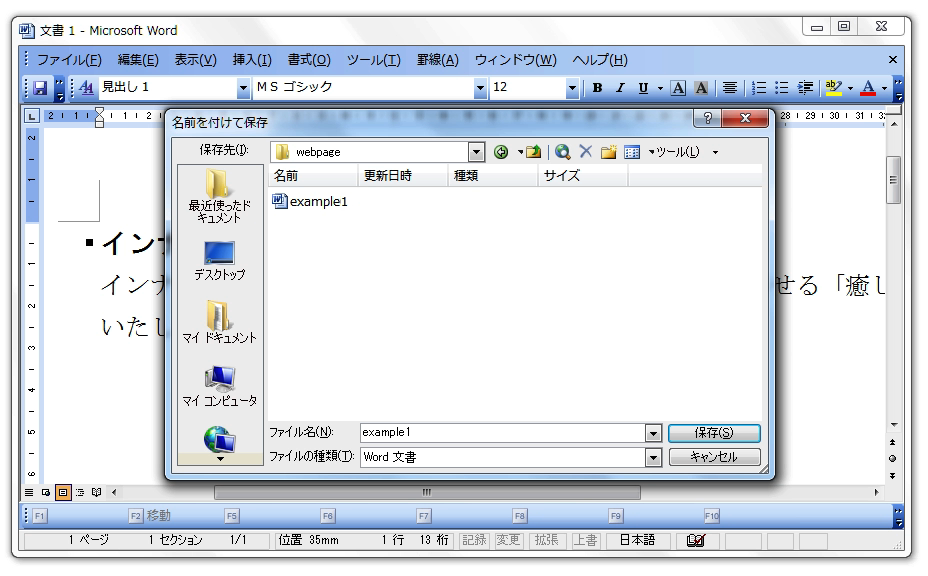The height and width of the screenshot is (576, 928).
Task: Toggle 上書 overtype mode in status bar
Action: click(584, 540)
